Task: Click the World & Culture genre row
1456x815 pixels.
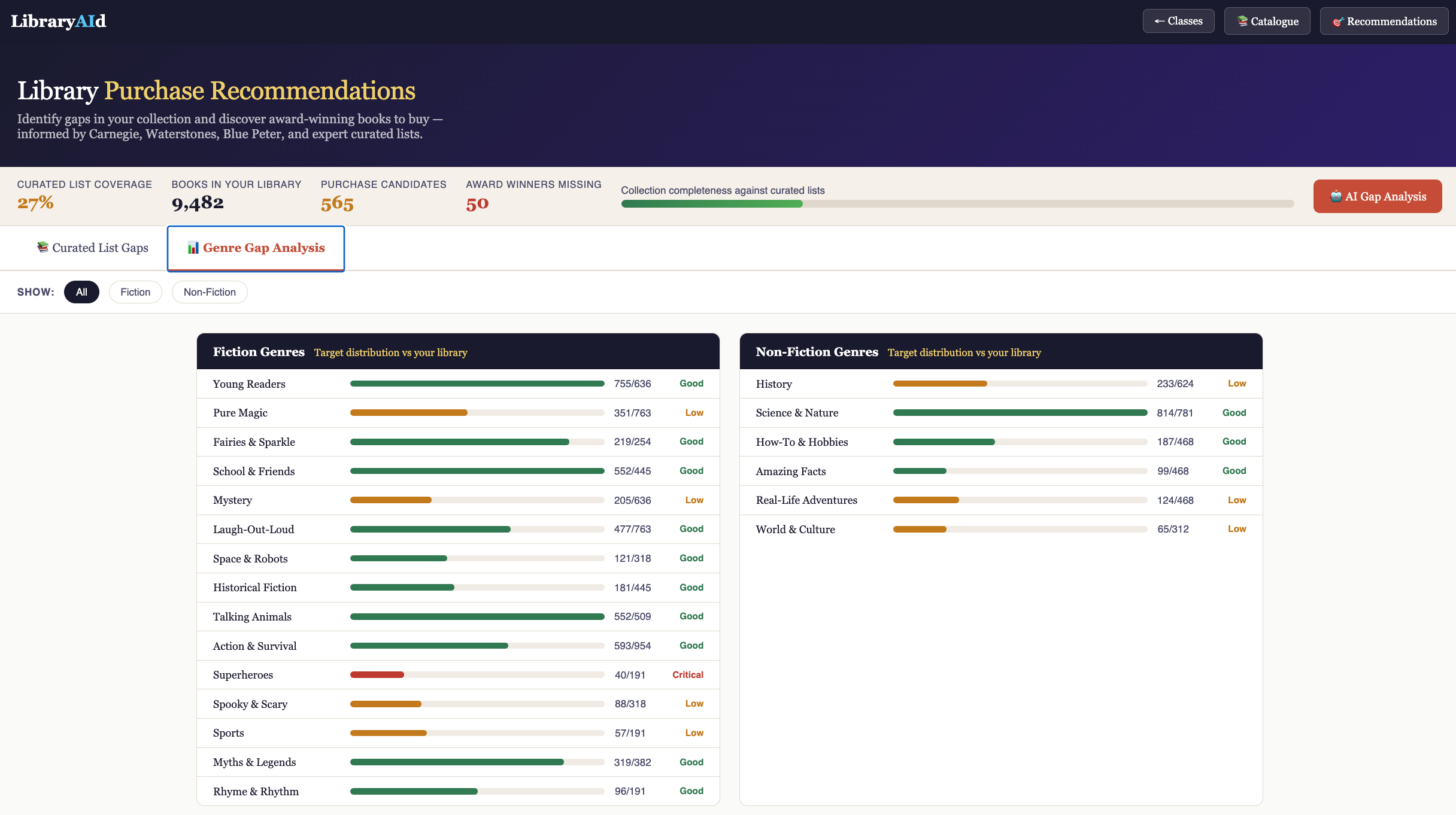Action: point(1001,530)
